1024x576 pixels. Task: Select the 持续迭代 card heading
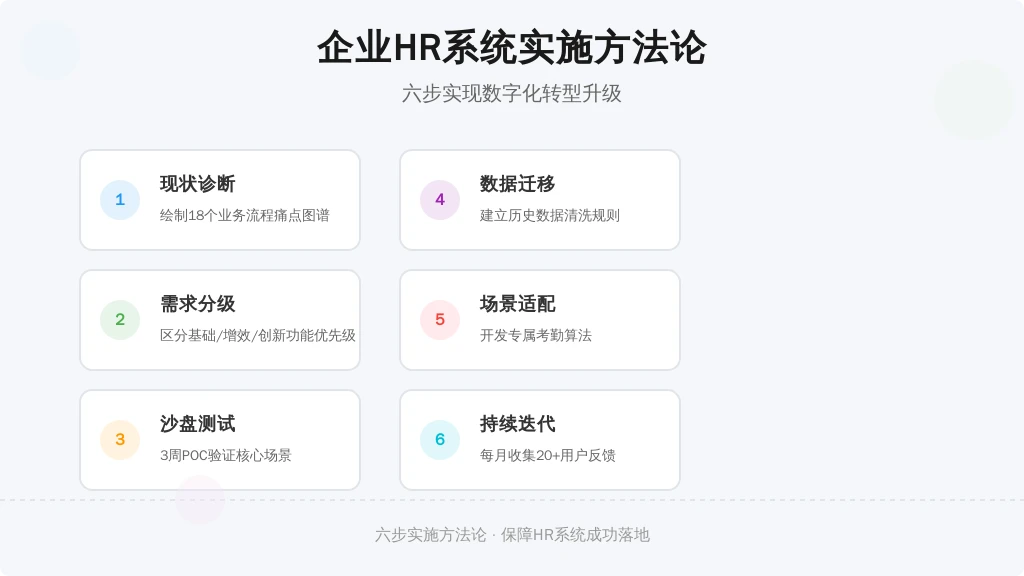click(517, 424)
